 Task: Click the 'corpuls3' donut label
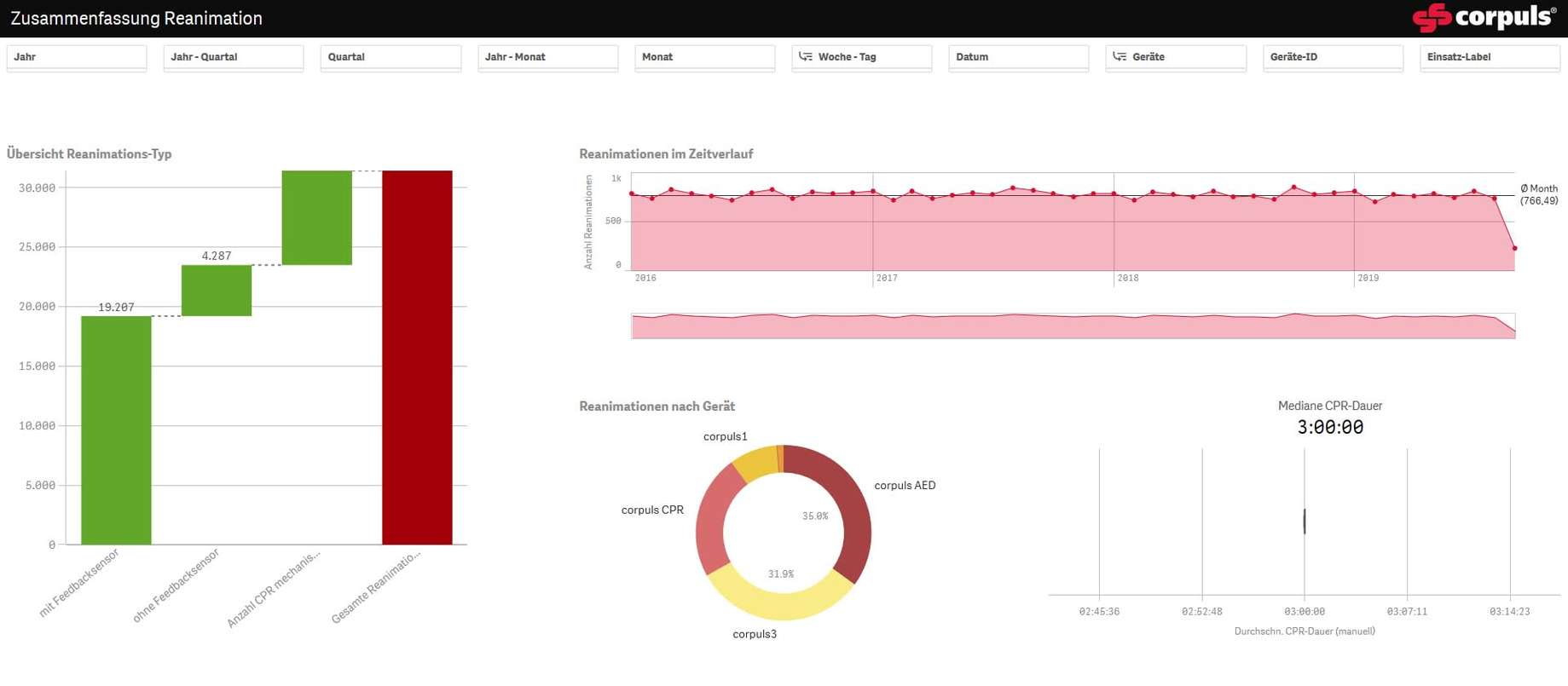point(755,634)
